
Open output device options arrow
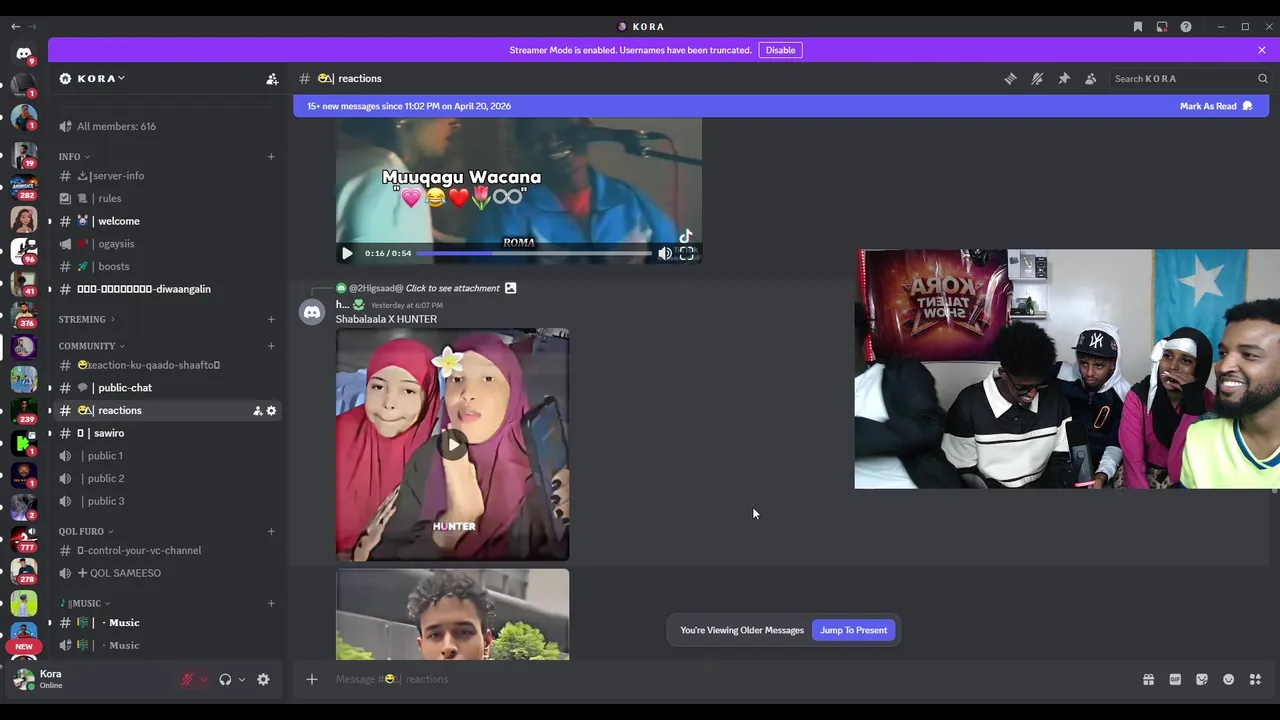coord(242,679)
